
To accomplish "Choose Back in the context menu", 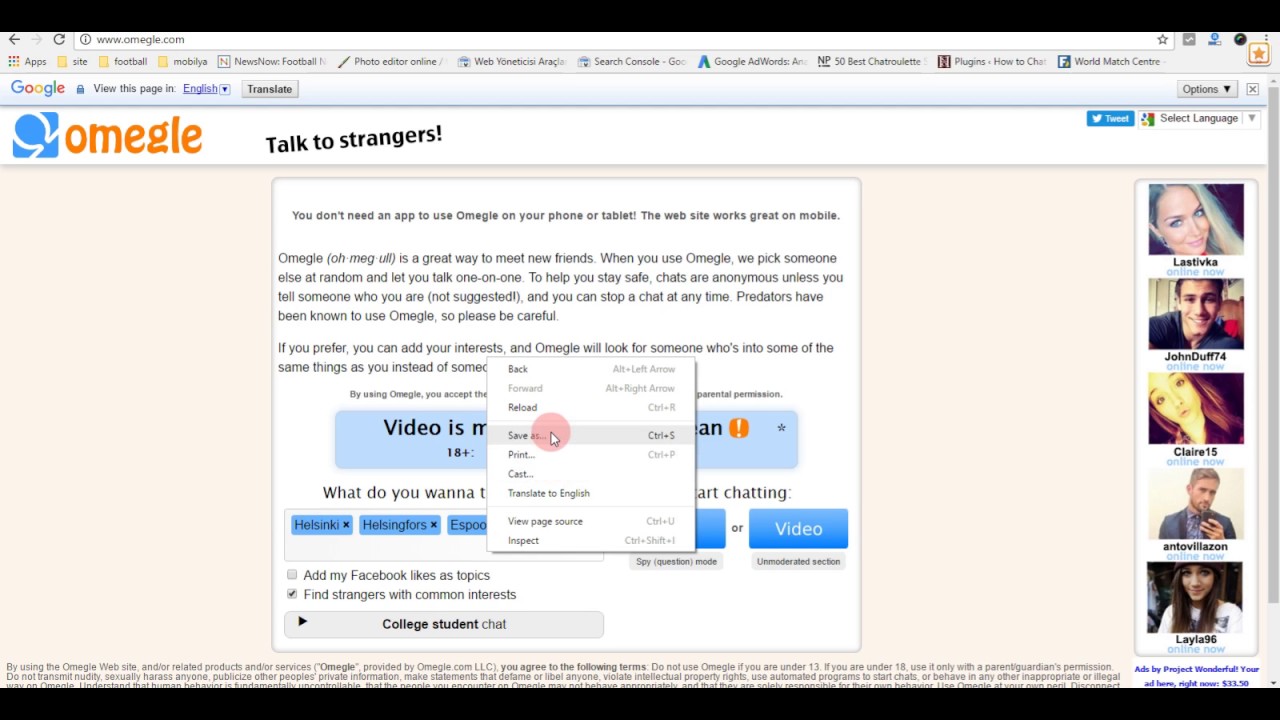I will click(x=590, y=369).
